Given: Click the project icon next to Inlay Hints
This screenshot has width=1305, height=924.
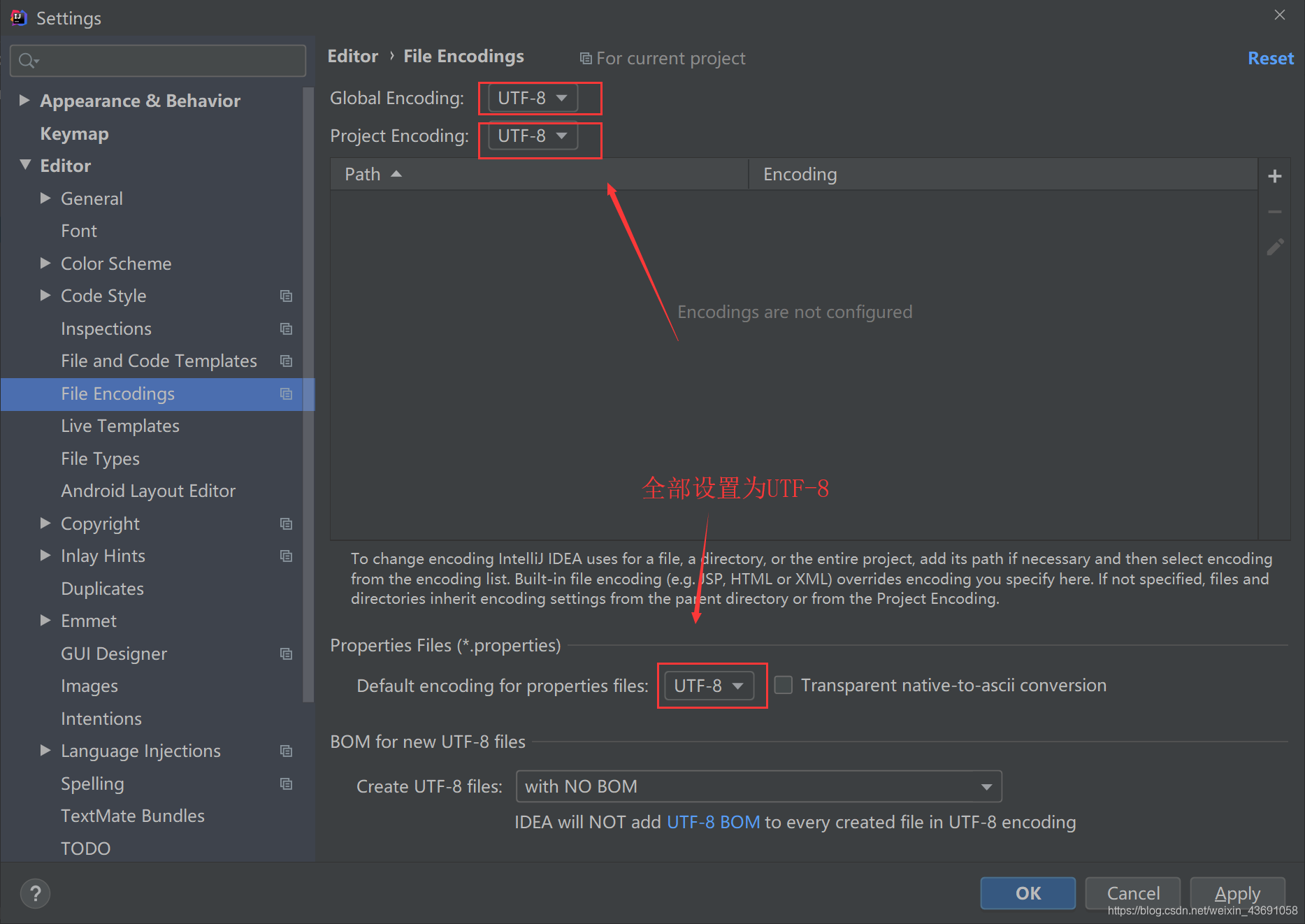Looking at the screenshot, I should coord(286,556).
